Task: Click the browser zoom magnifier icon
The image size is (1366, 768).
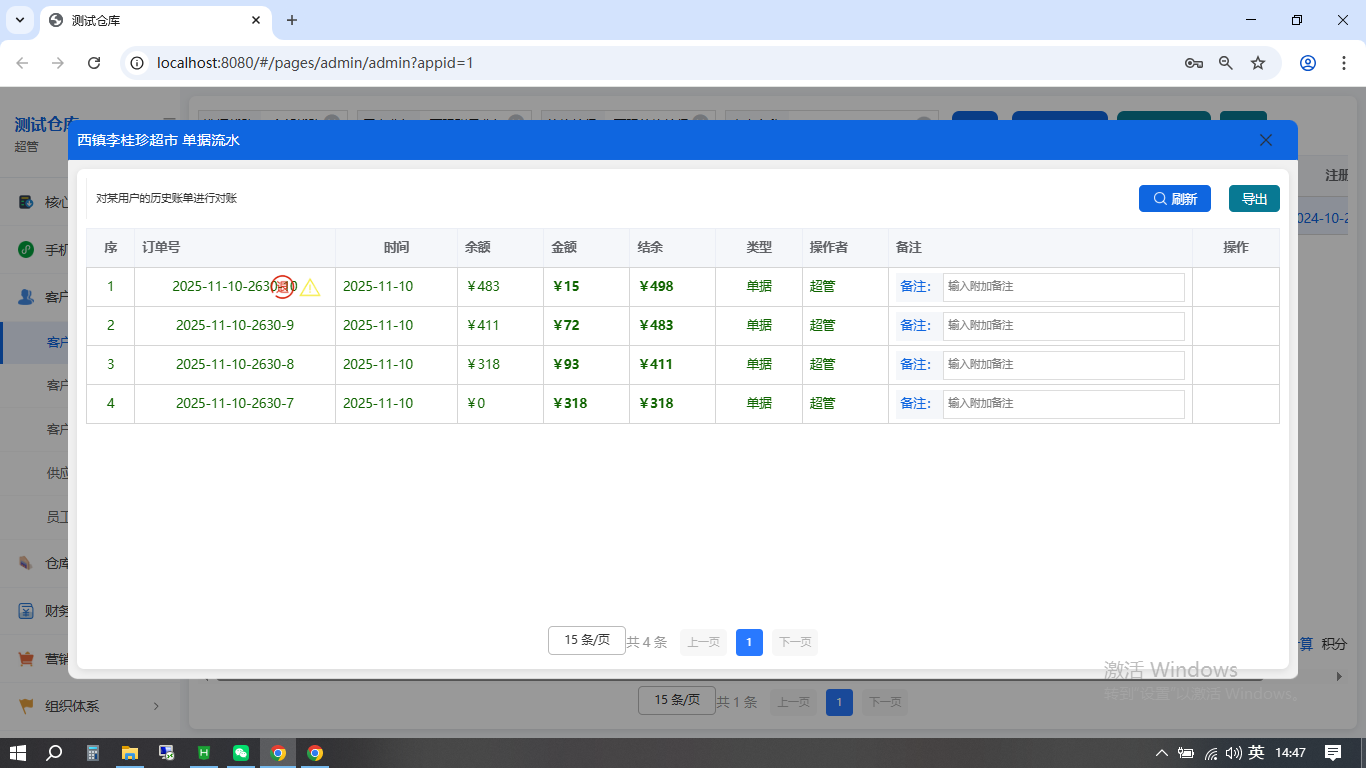Action: [1226, 63]
